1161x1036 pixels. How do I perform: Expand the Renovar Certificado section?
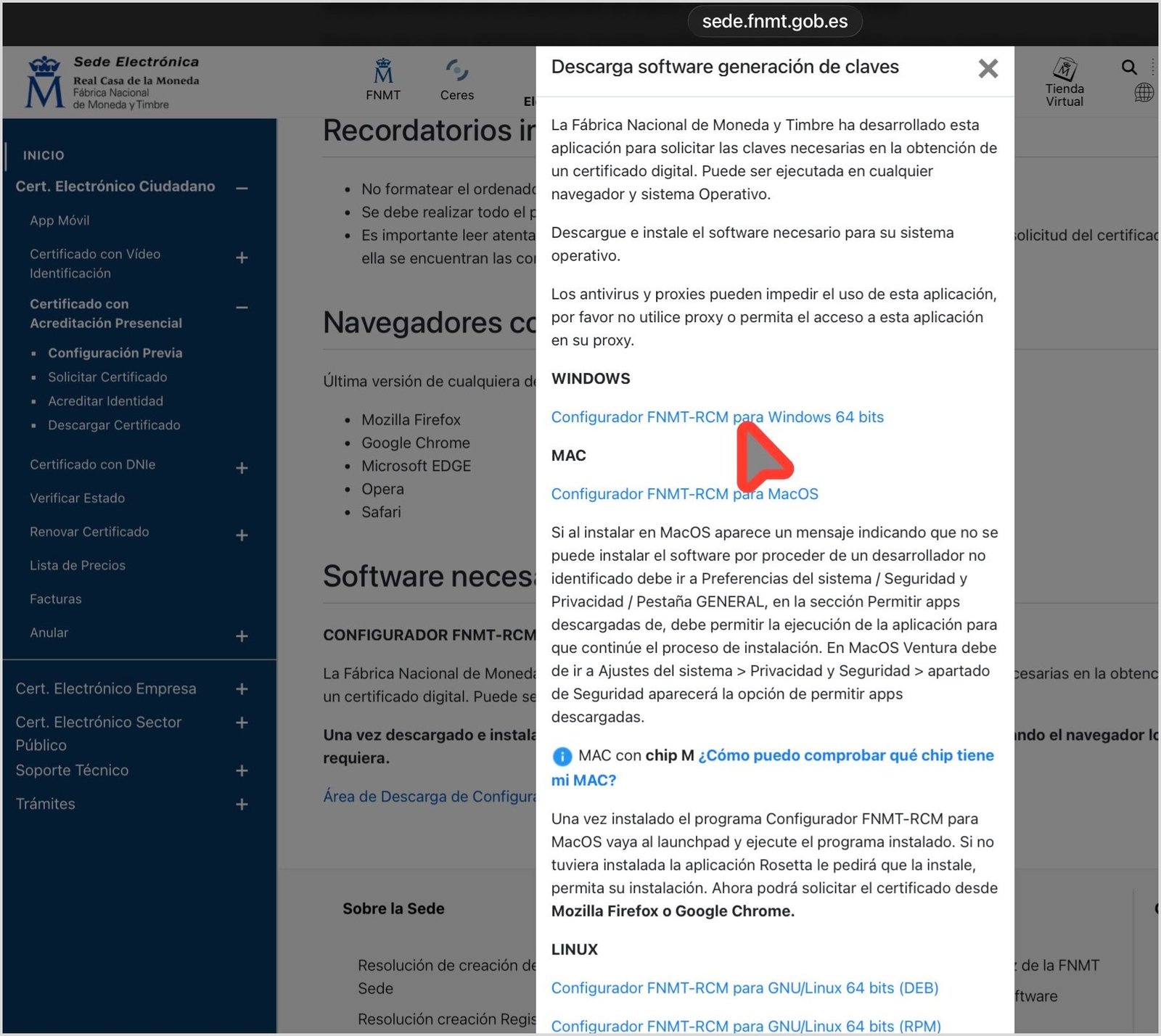point(242,535)
